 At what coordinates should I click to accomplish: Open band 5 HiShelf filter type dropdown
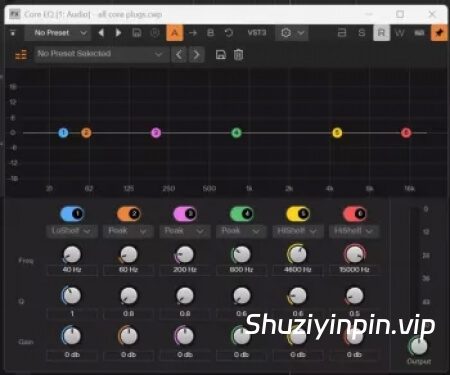tap(298, 231)
